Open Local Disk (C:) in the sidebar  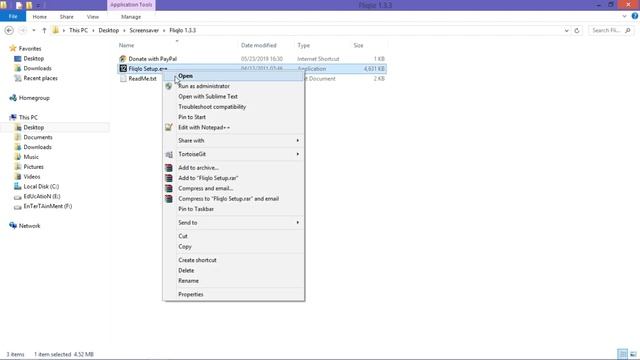41,186
